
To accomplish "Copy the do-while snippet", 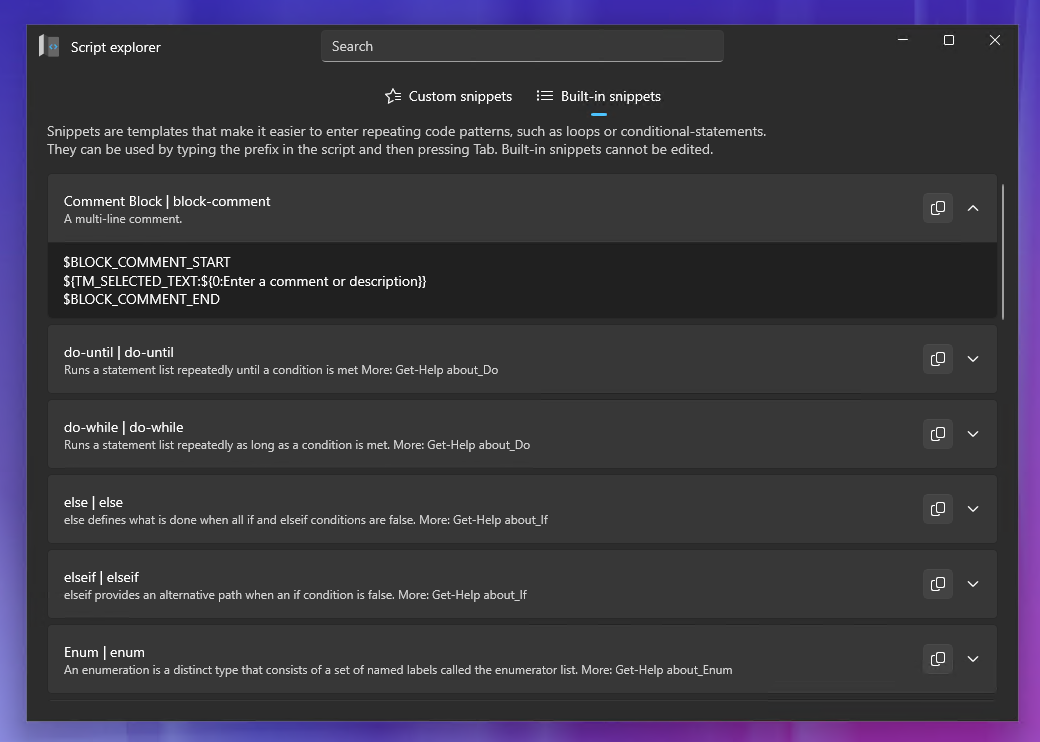I will point(937,434).
